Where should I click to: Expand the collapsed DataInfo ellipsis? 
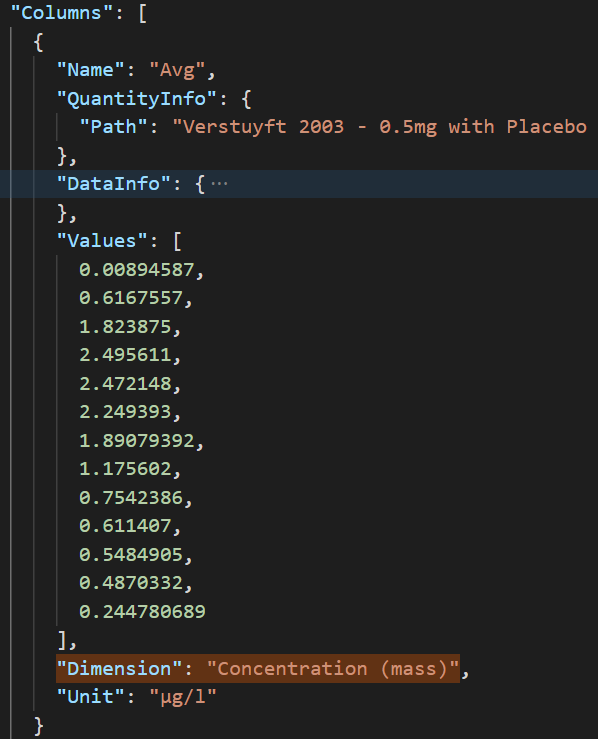click(219, 184)
